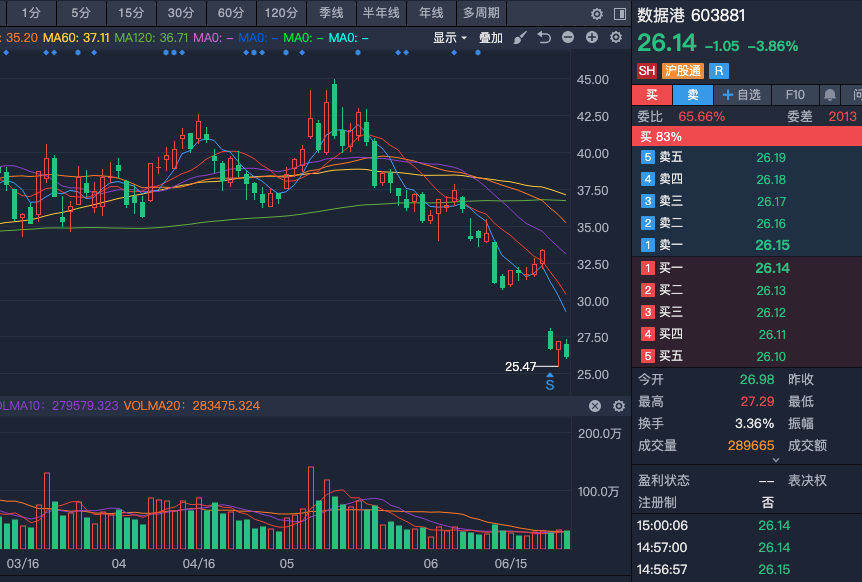
Task: Click MA60: 37.11 indicator label
Action: tap(76, 38)
